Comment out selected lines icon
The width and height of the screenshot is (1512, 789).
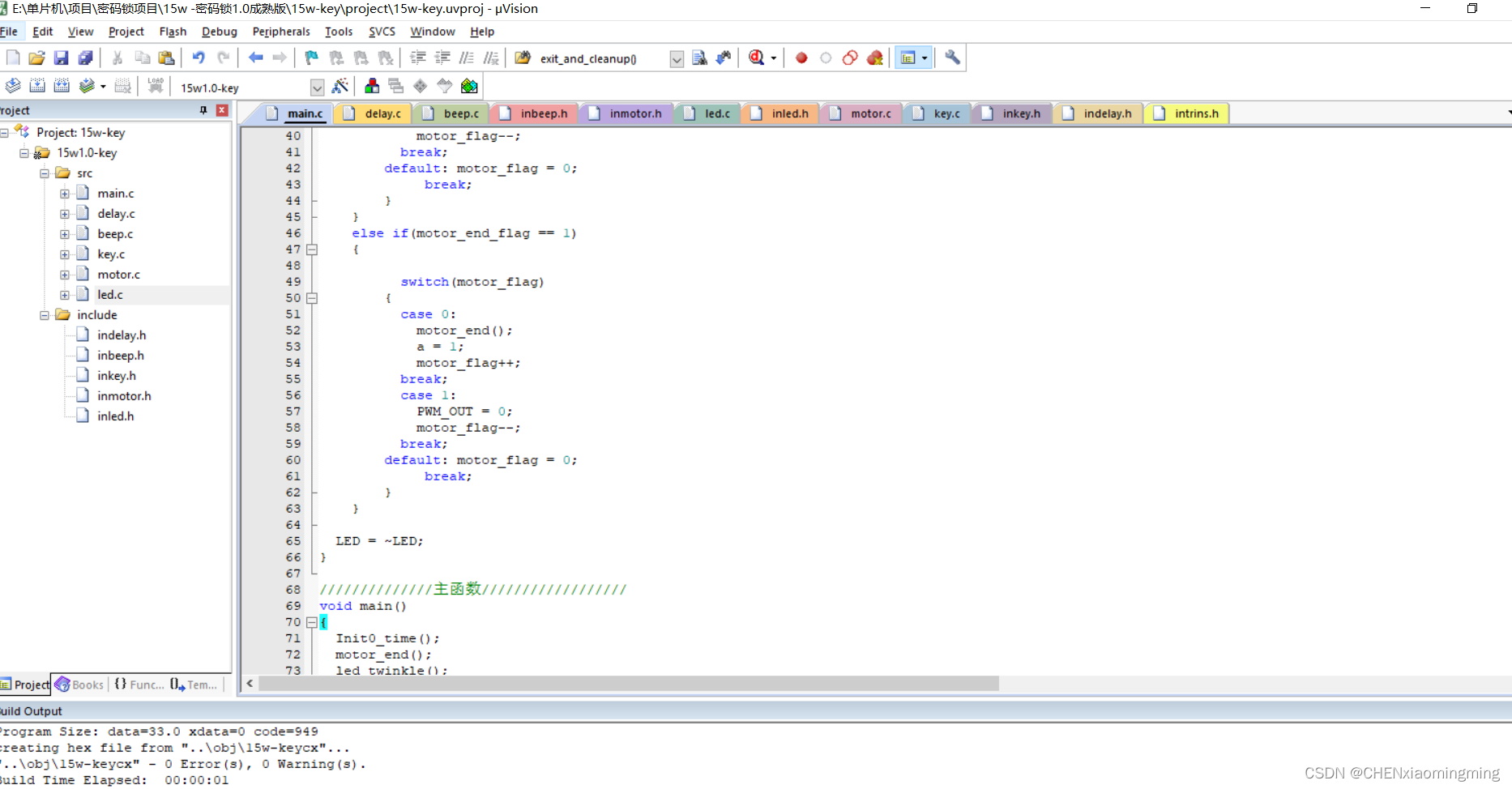point(467,58)
